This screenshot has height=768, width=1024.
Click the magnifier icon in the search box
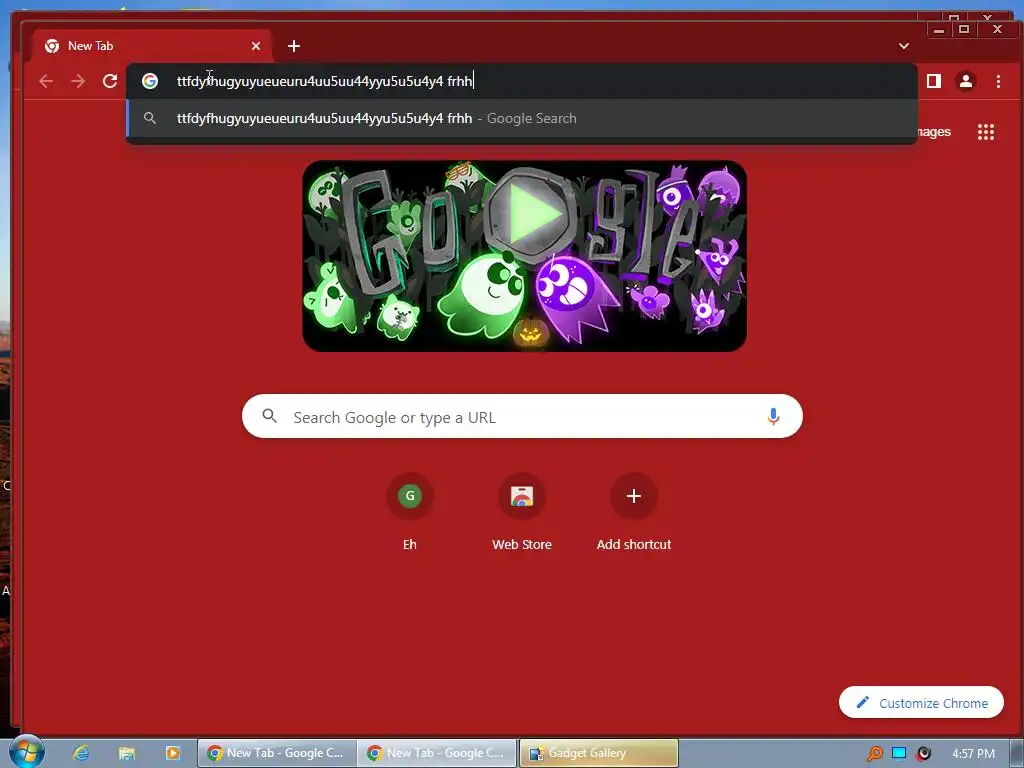tap(270, 416)
